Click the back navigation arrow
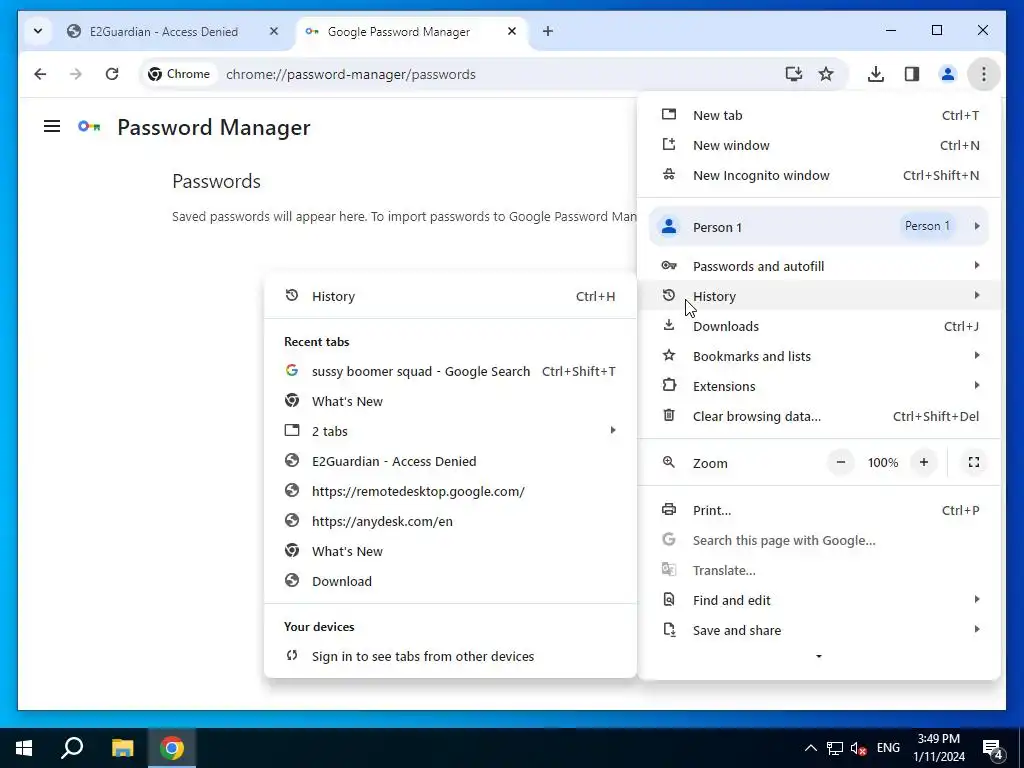Viewport: 1024px width, 768px height. coord(40,74)
